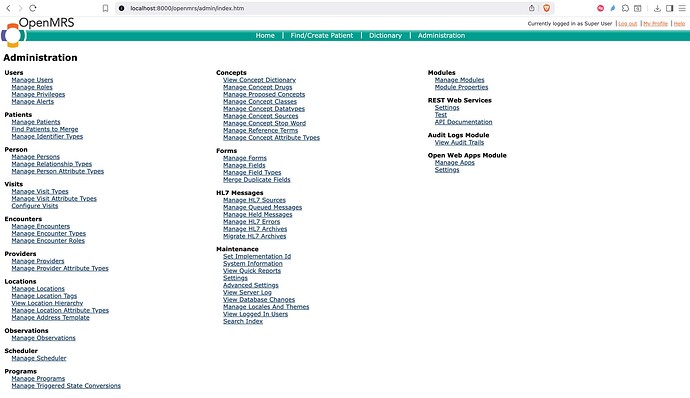Click Migrate HL7 Archives
The height and width of the screenshot is (398, 690).
[x=254, y=236]
